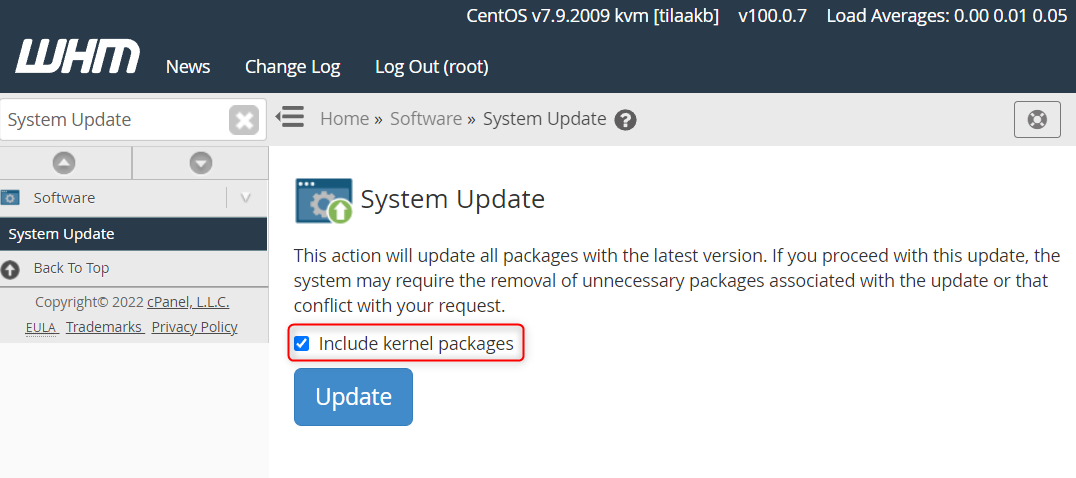Click the lifebuoy support icon button
Screen dimensions: 1076x478
1037,119
